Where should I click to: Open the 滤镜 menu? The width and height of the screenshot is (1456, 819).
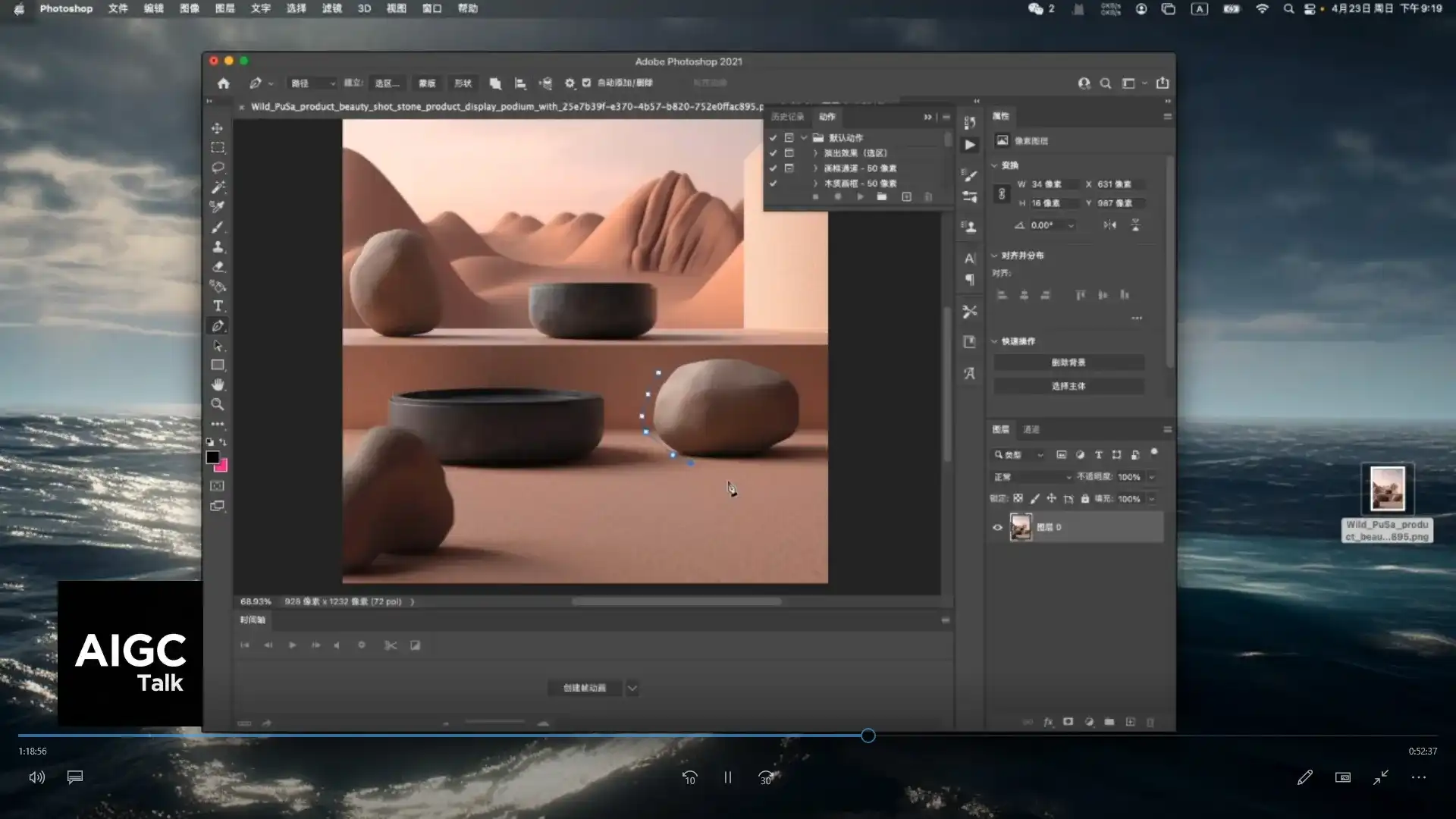coord(331,8)
